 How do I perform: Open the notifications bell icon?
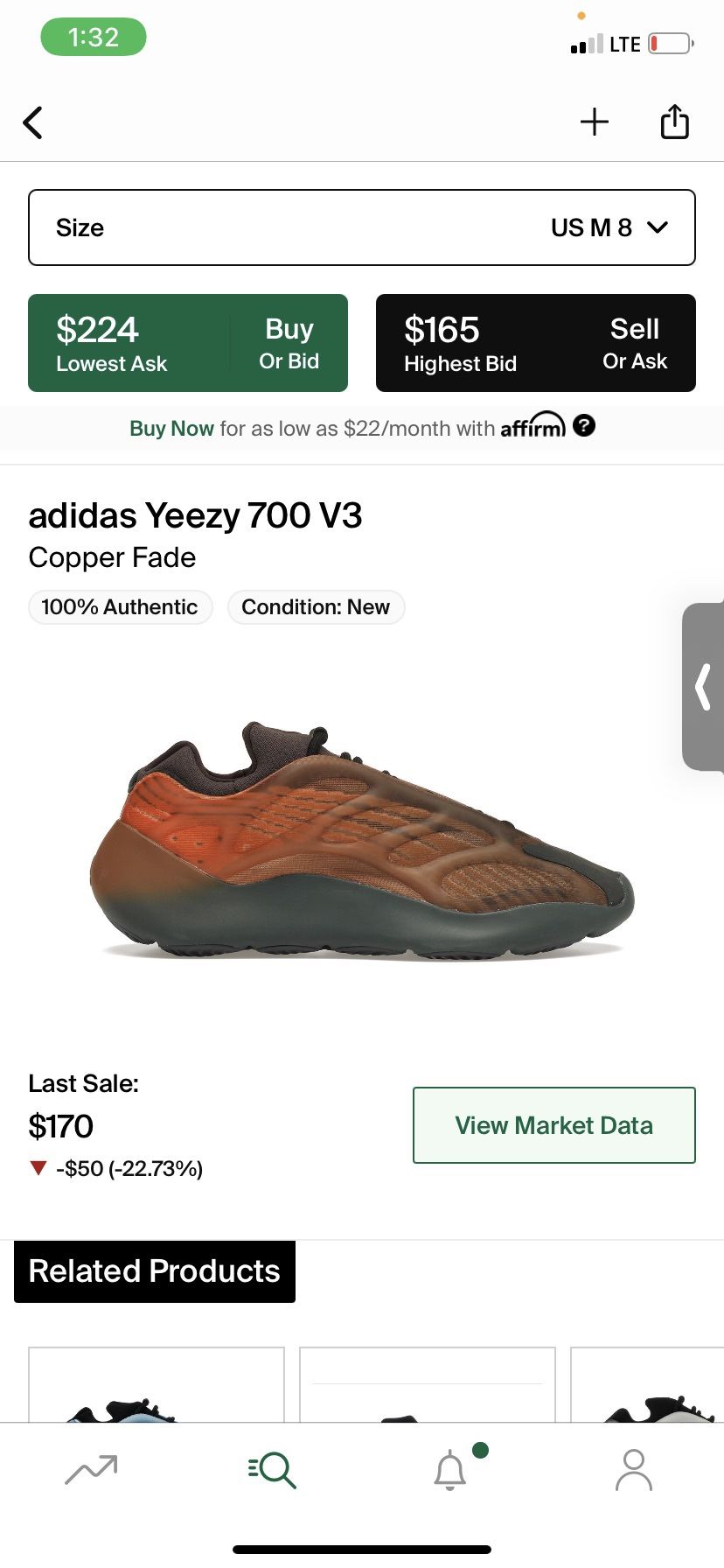click(451, 1470)
